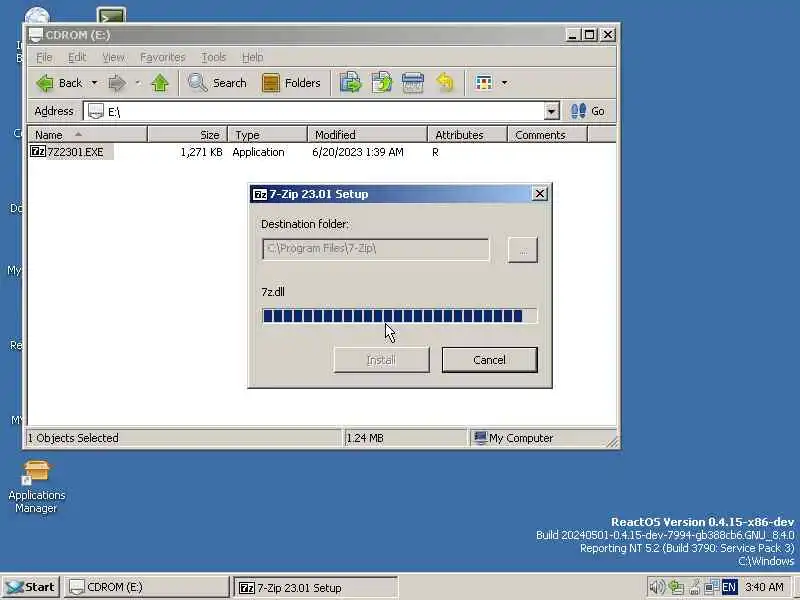Open the File menu

coord(44,57)
